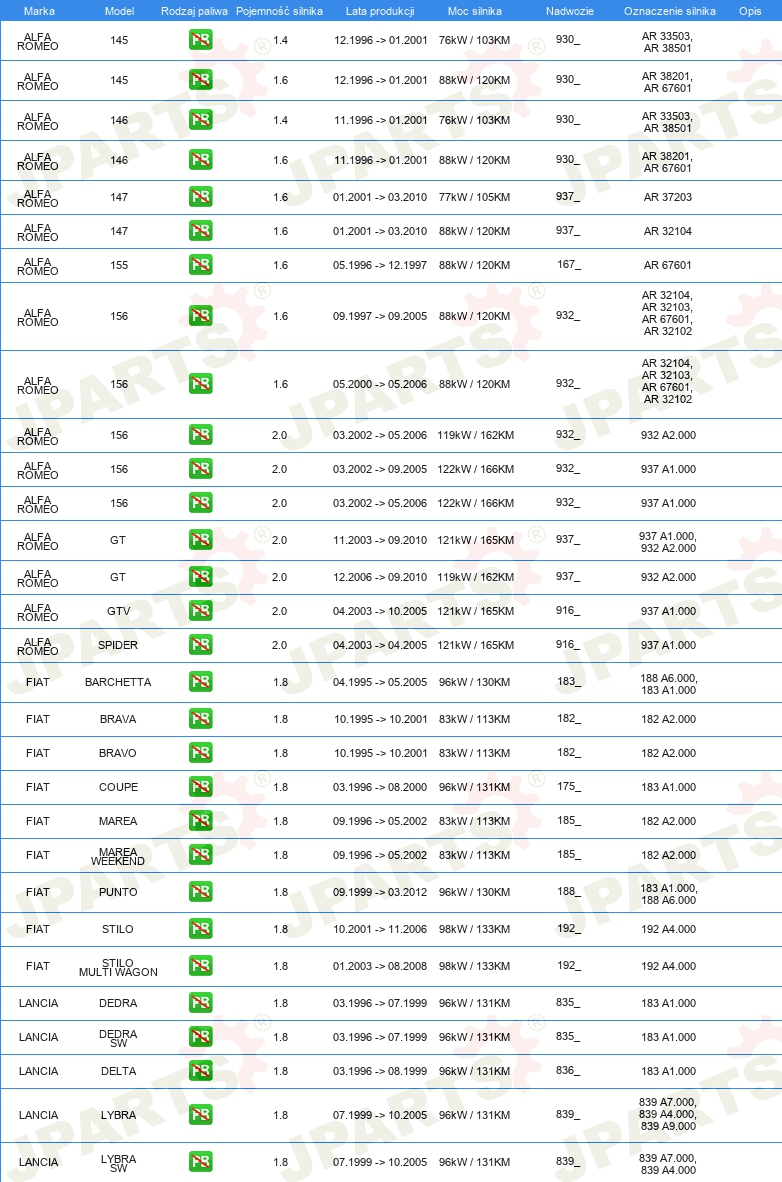Select the fuel icon for Lancia DEDRA SW
This screenshot has width=782, height=1182.
click(x=201, y=1037)
